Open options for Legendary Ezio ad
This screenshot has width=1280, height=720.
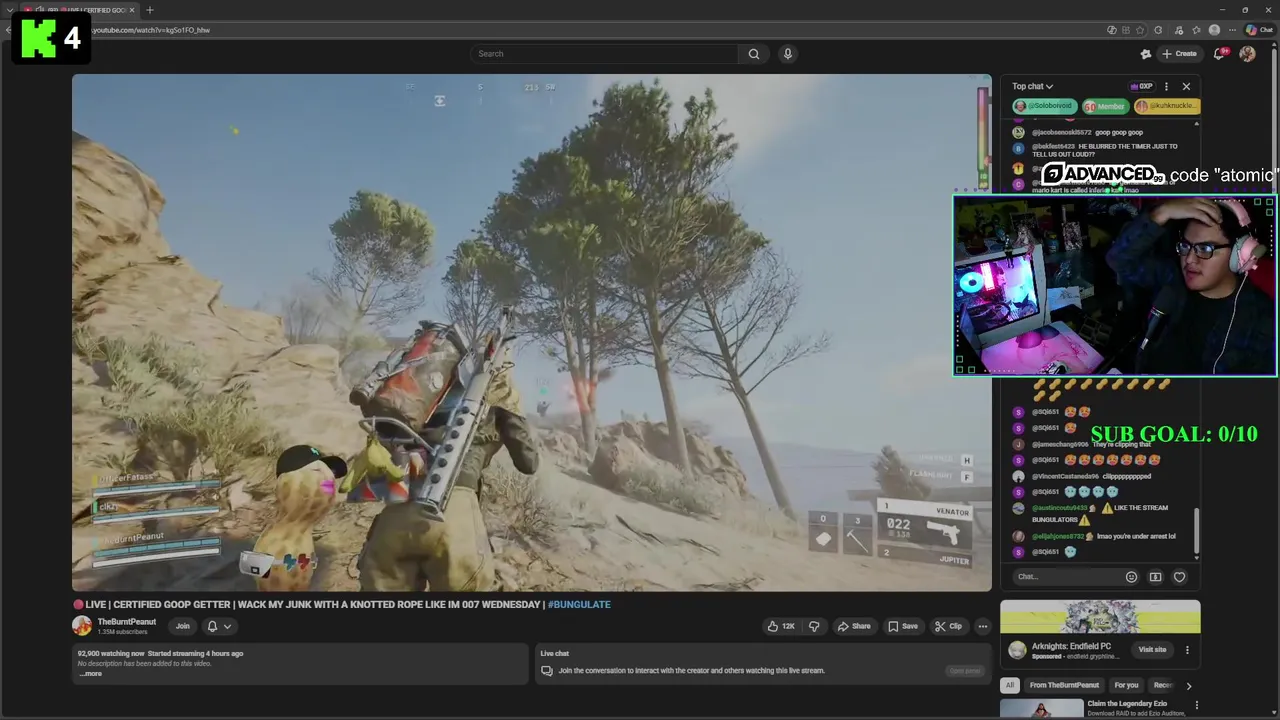tap(1196, 706)
